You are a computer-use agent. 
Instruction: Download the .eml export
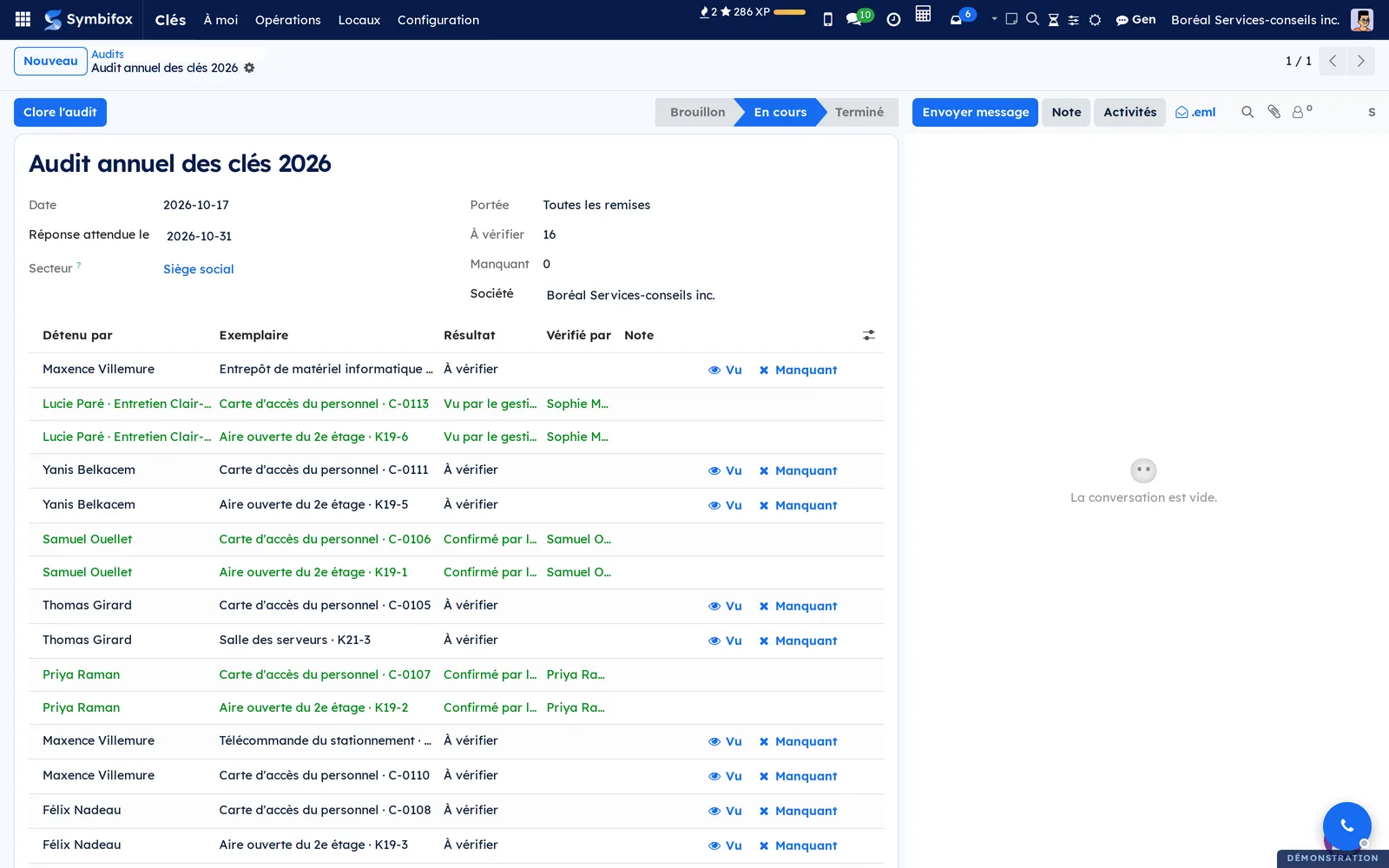pyautogui.click(x=1195, y=112)
